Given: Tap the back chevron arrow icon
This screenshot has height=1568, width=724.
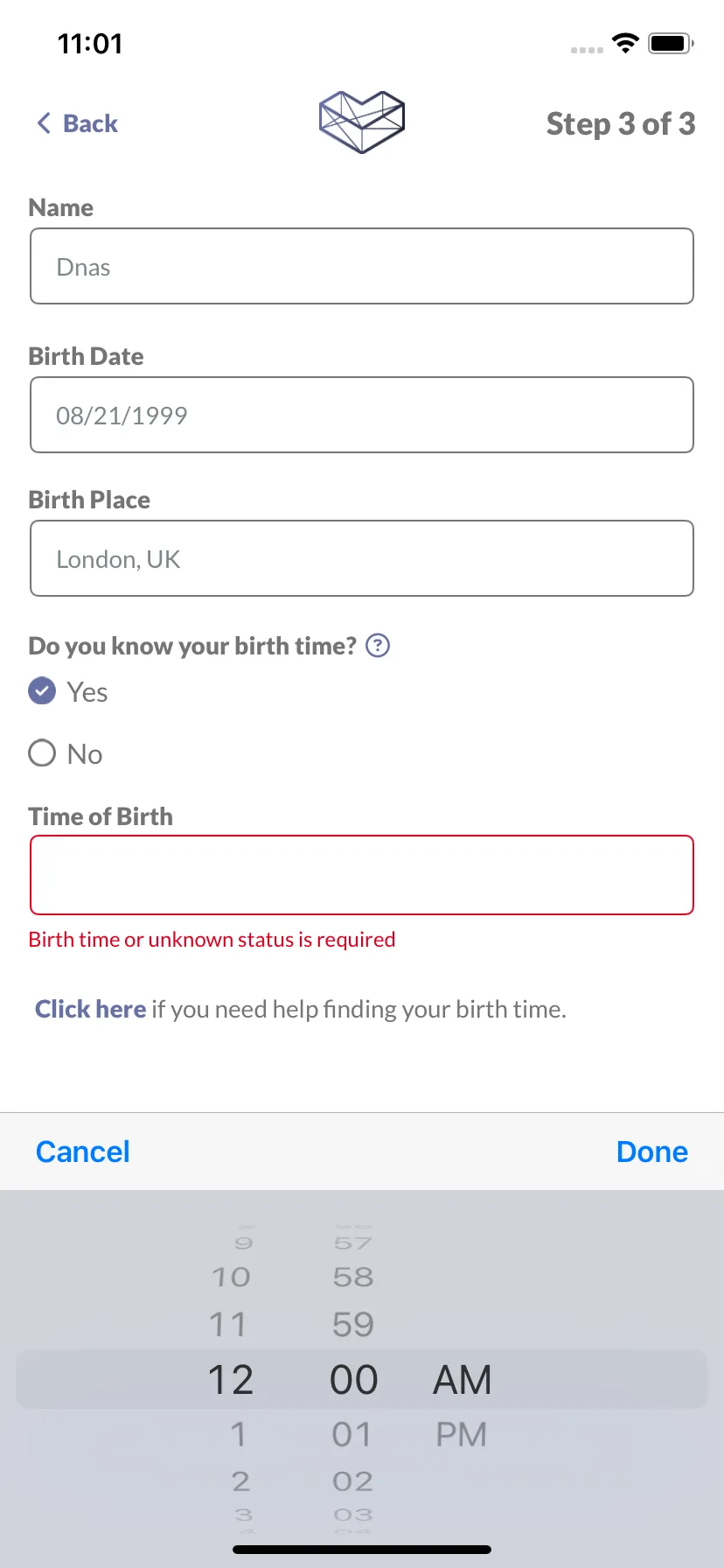Looking at the screenshot, I should click(44, 123).
